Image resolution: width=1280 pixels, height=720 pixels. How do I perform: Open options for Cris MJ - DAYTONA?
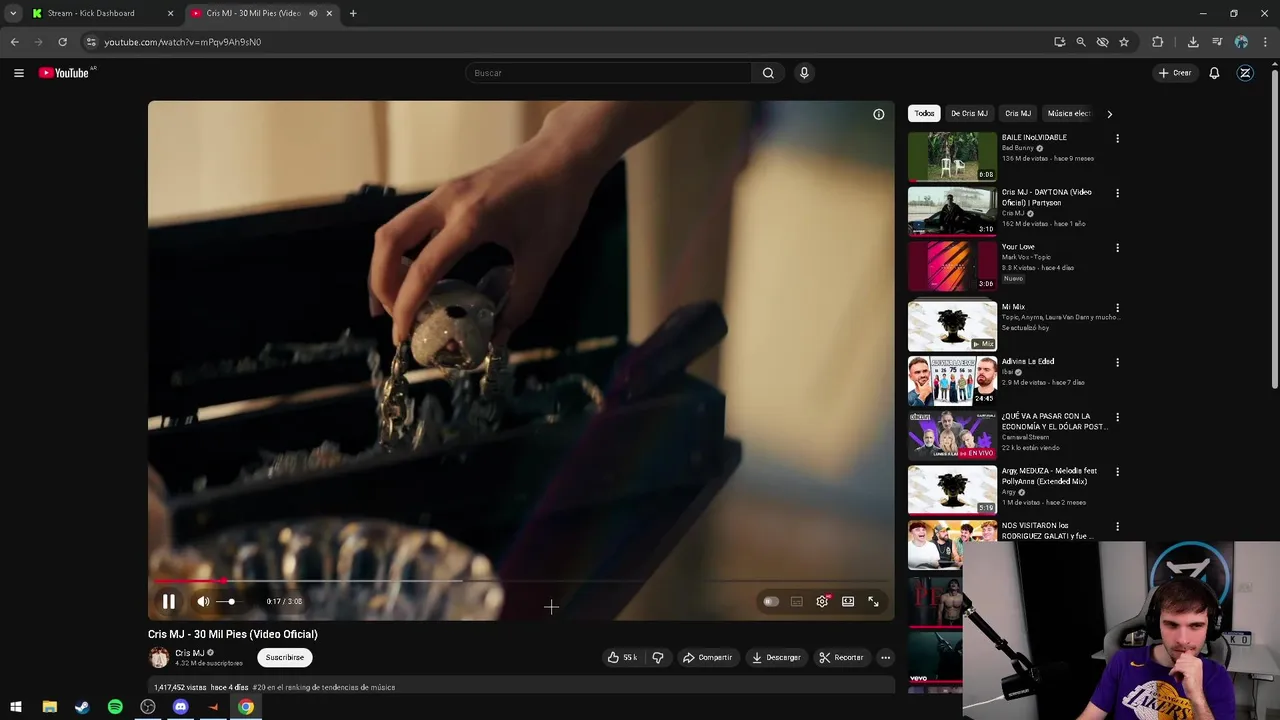click(1117, 193)
